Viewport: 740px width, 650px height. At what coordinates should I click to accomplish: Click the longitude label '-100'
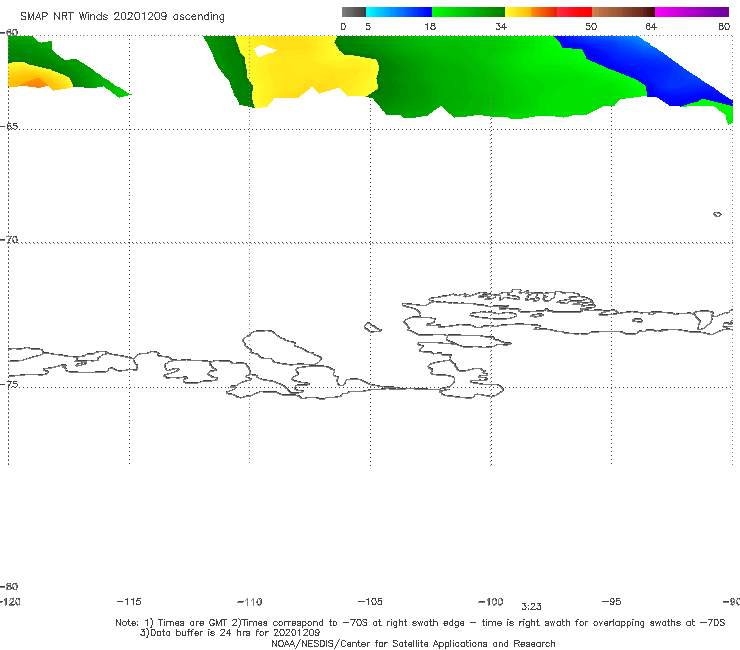491,602
